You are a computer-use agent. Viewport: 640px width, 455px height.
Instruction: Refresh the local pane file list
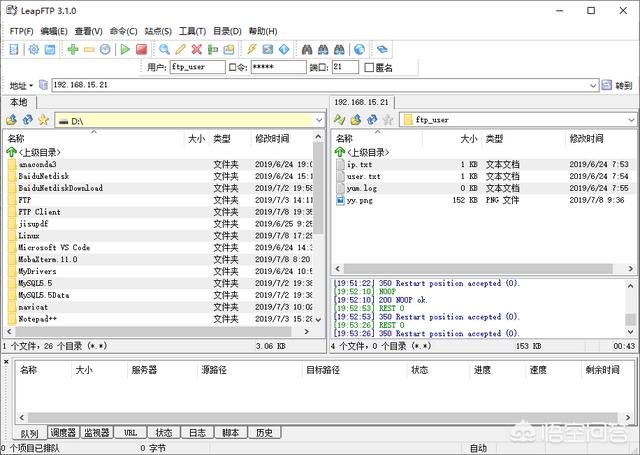pyautogui.click(x=27, y=120)
